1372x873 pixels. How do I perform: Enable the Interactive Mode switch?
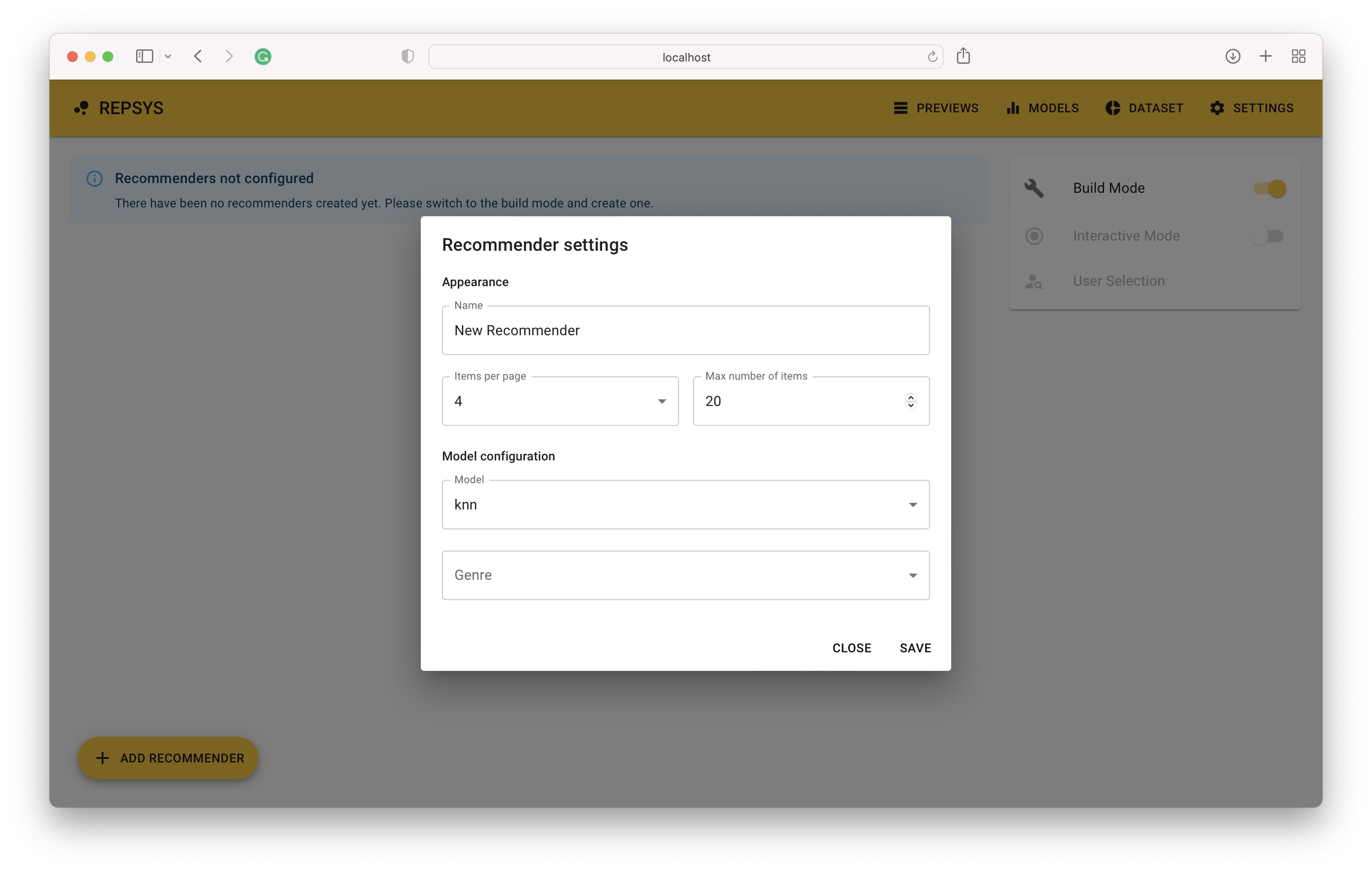pyautogui.click(x=1269, y=236)
